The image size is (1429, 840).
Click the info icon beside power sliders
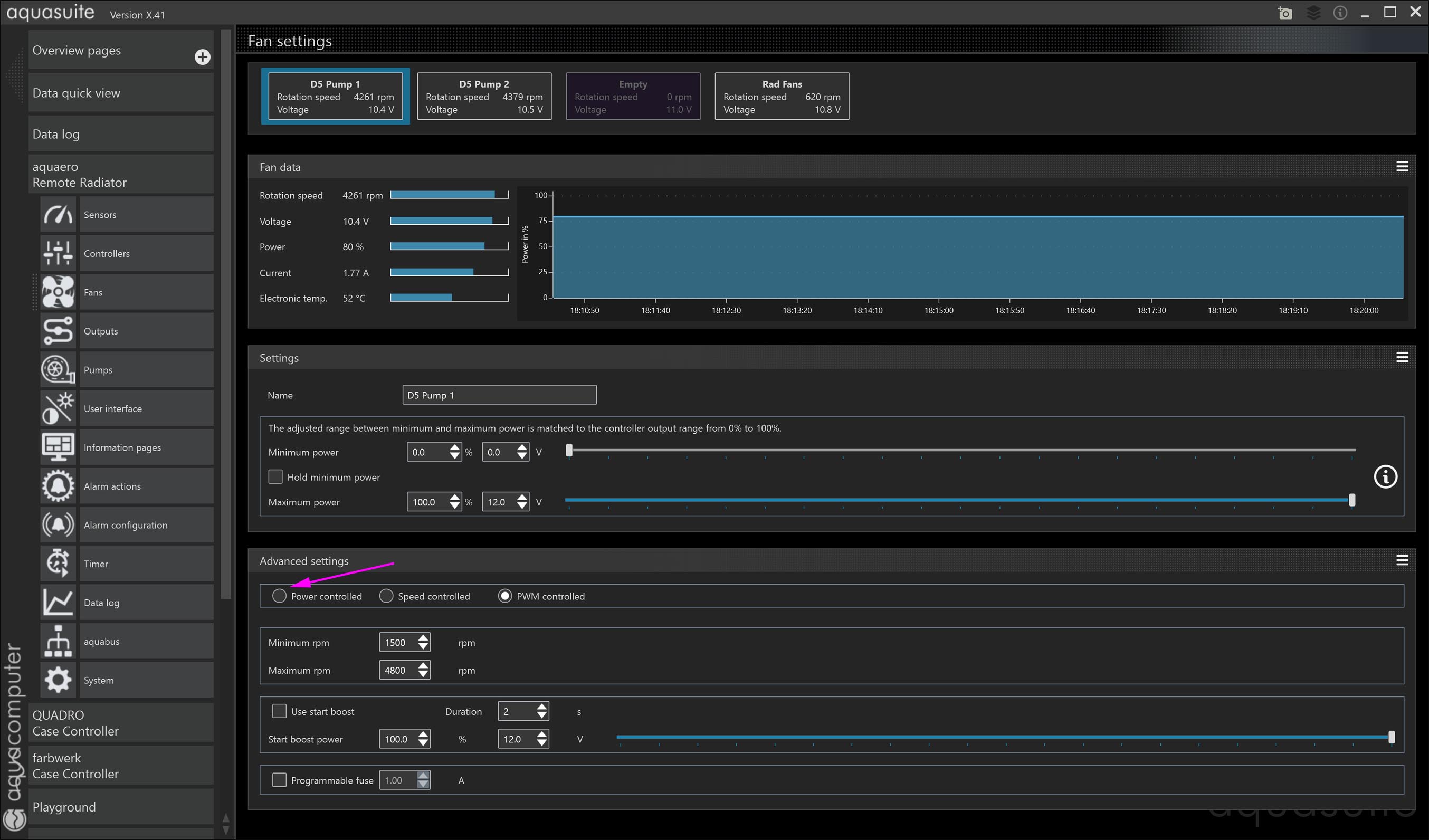pos(1385,476)
